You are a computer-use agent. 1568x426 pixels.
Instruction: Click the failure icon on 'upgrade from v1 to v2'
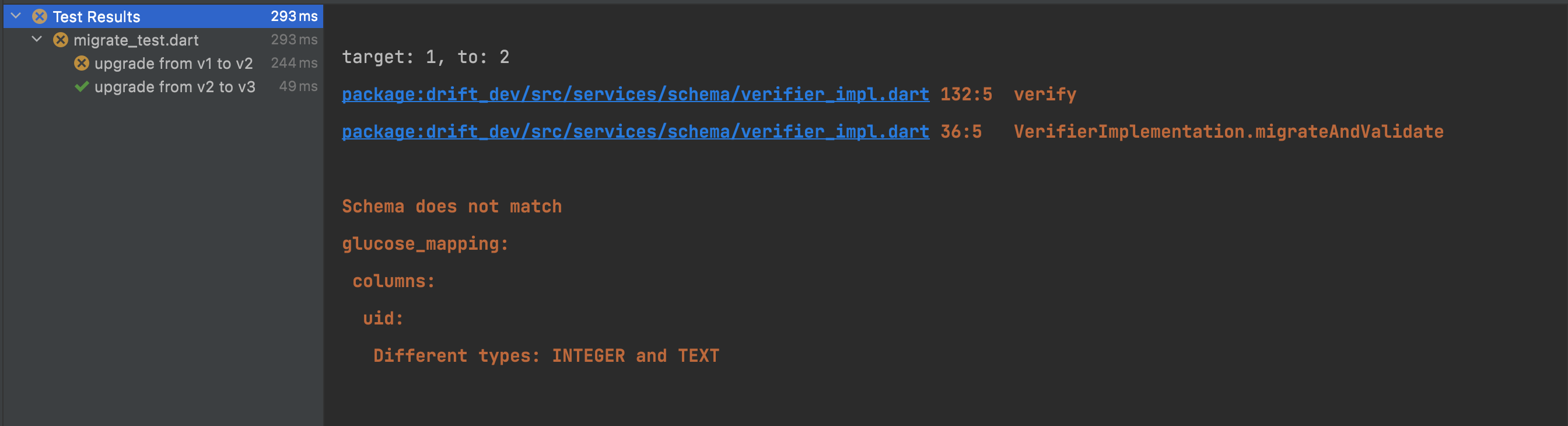tap(81, 62)
